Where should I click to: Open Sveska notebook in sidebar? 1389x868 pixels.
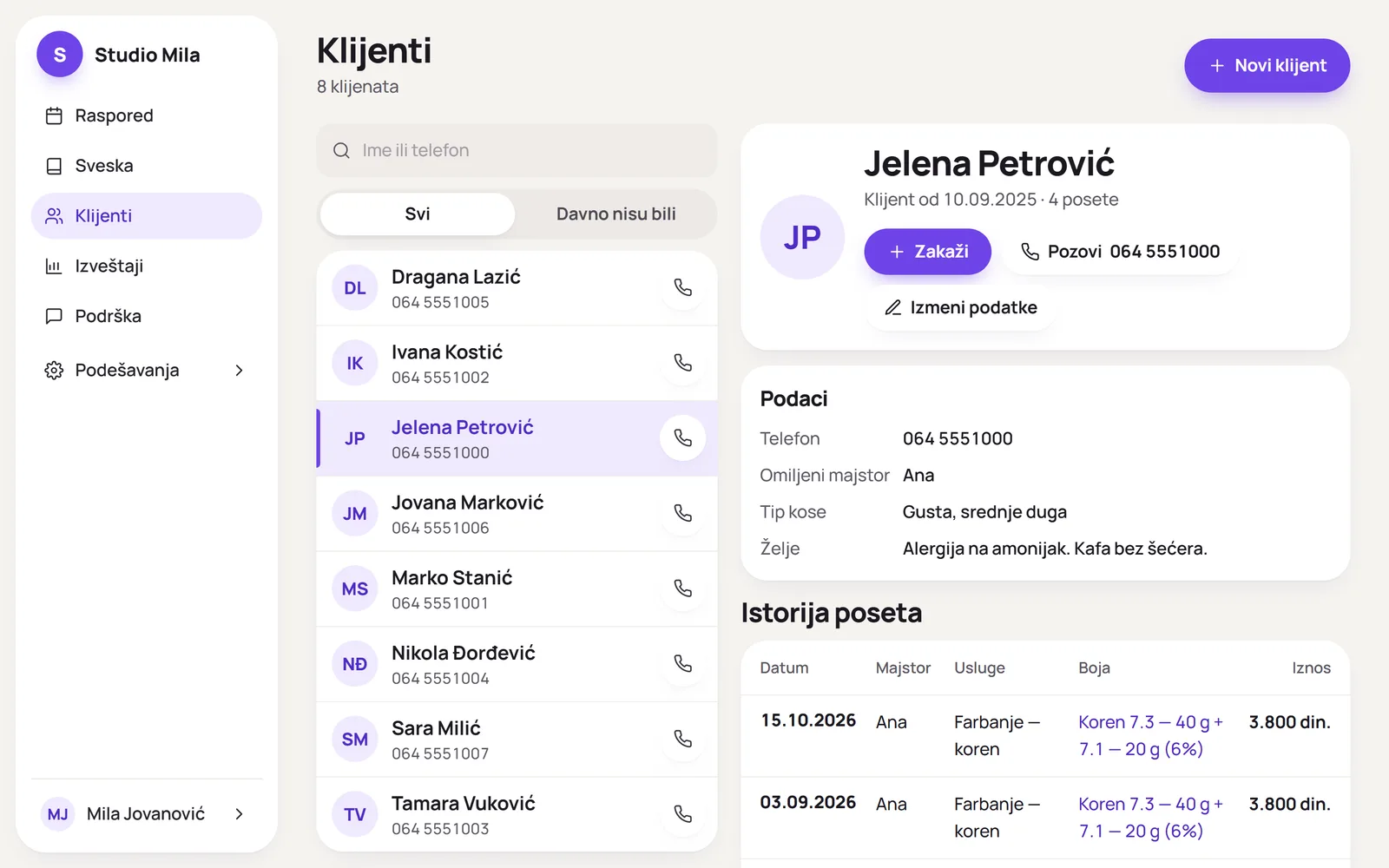pos(147,166)
